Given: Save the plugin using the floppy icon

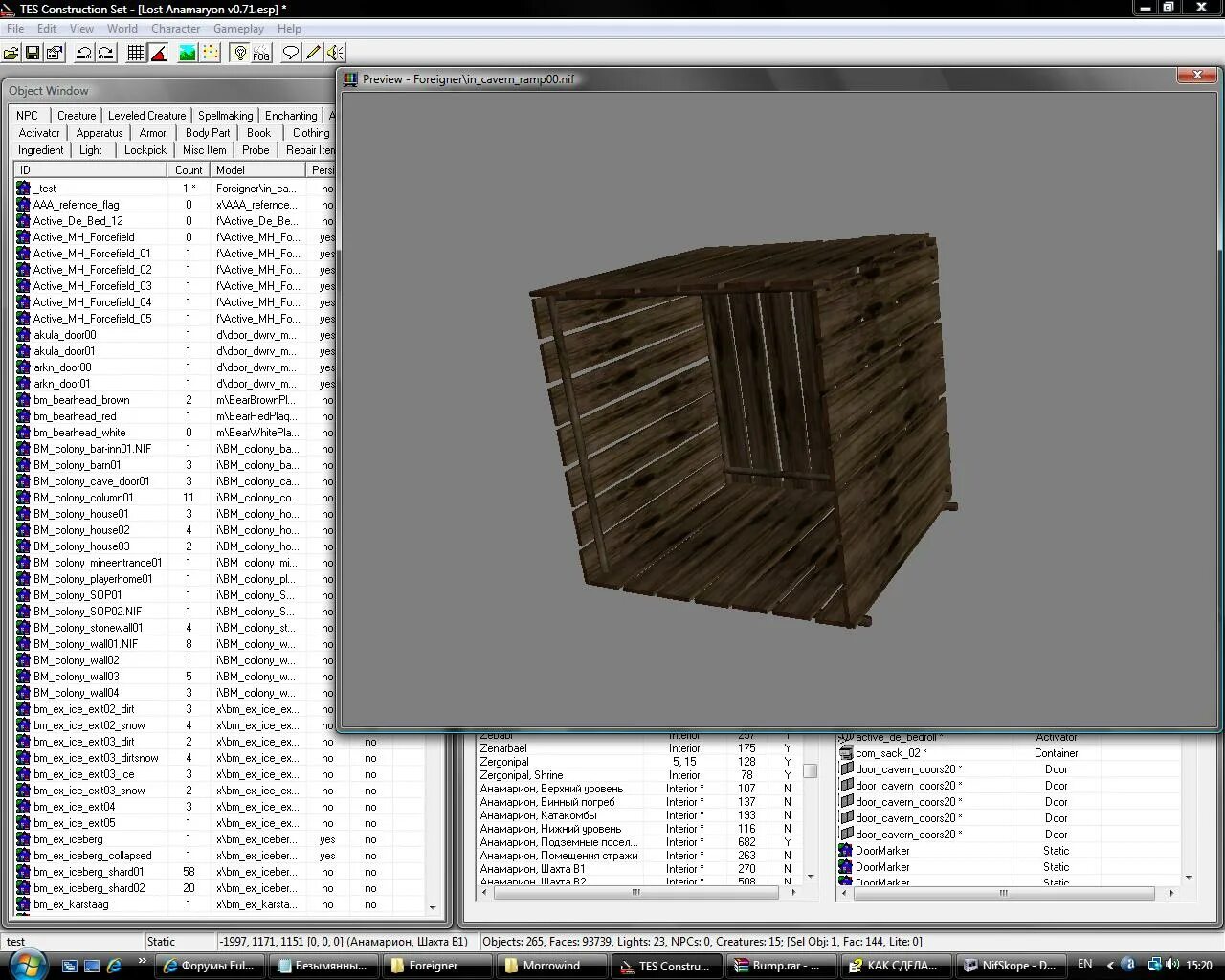Looking at the screenshot, I should click(x=33, y=54).
